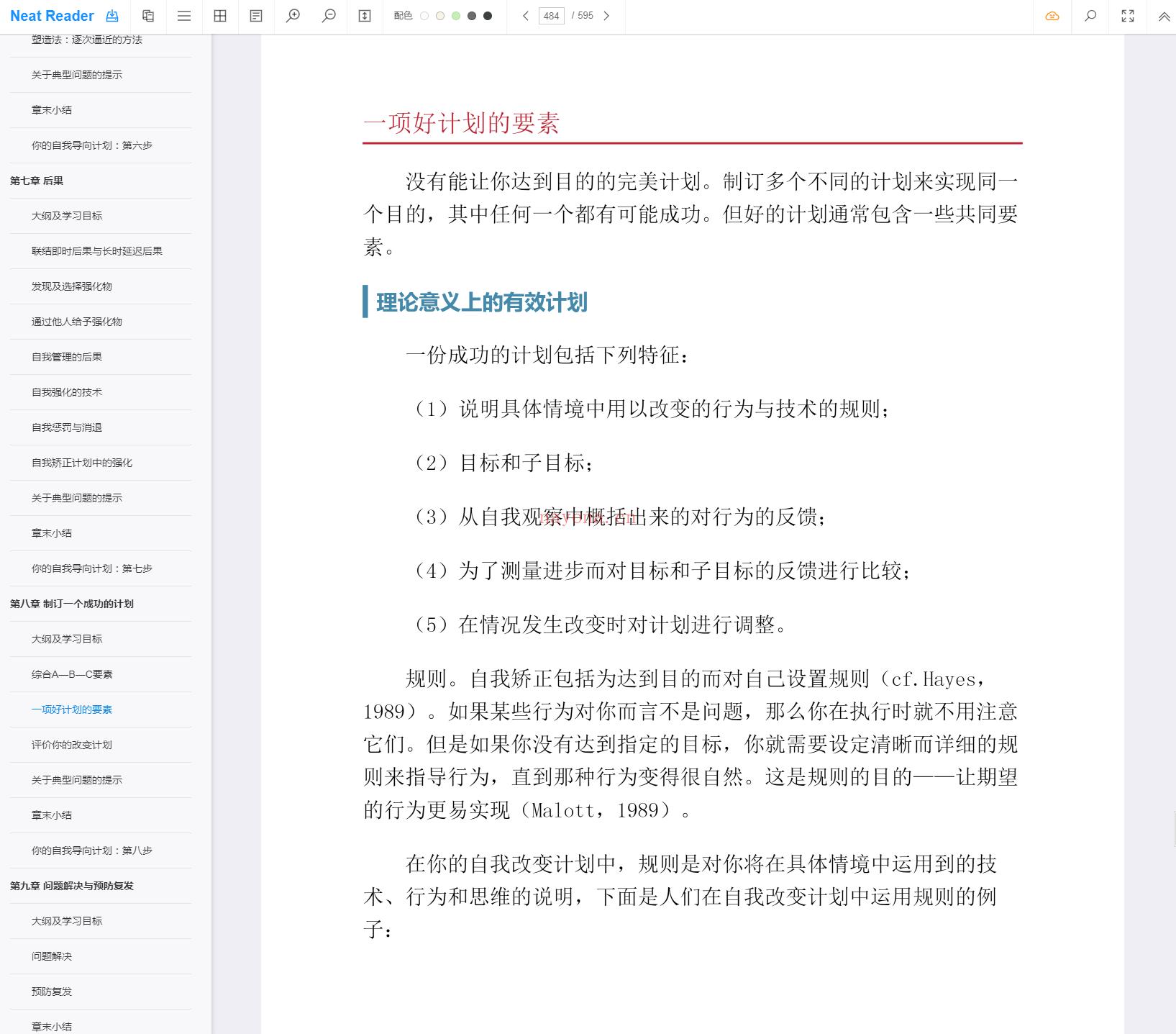Viewport: 1176px width, 1034px height.
Task: Go to 自我矫正计划中的强化
Action: click(82, 463)
